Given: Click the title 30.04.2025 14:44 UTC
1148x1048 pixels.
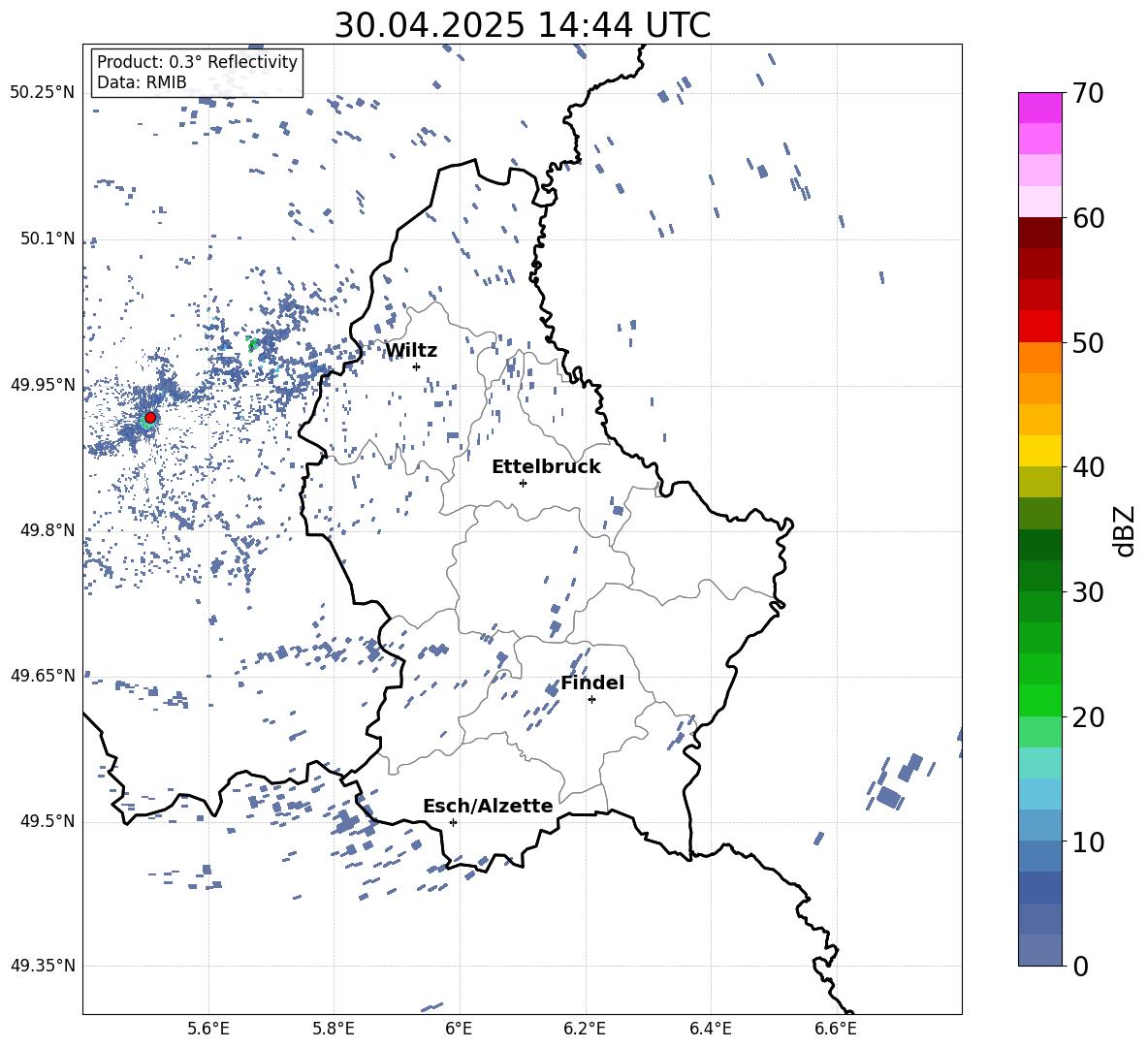Looking at the screenshot, I should point(523,25).
